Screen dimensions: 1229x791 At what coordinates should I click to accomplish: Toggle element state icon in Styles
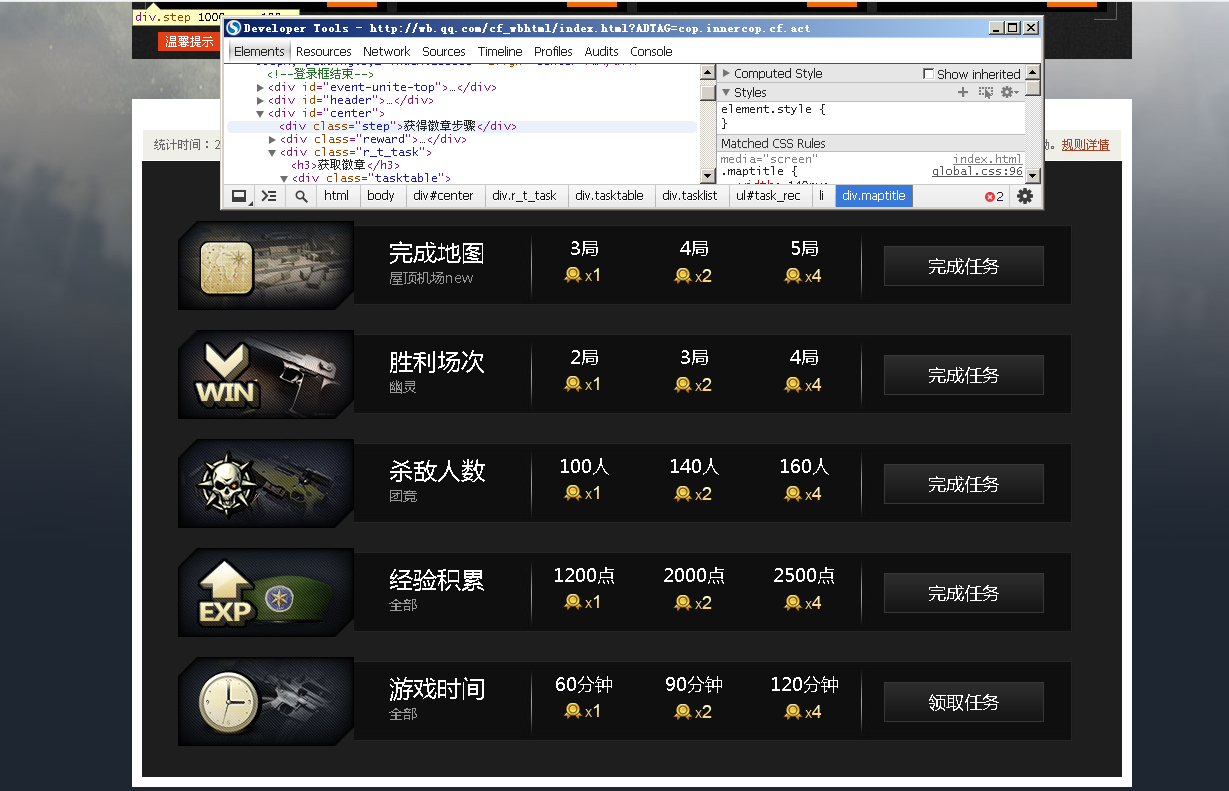tap(986, 92)
